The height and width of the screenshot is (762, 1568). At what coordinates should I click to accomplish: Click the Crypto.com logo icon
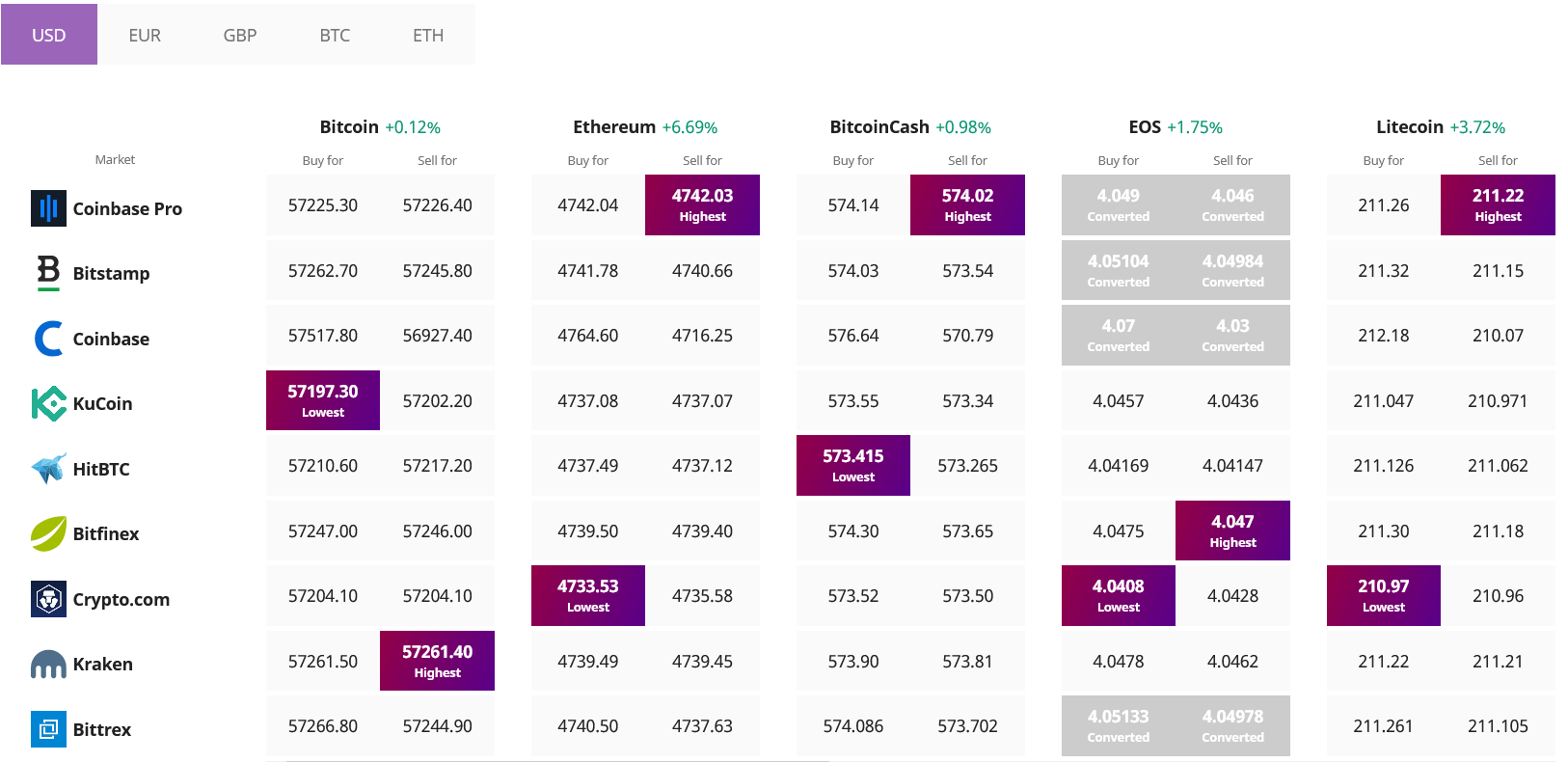[48, 599]
